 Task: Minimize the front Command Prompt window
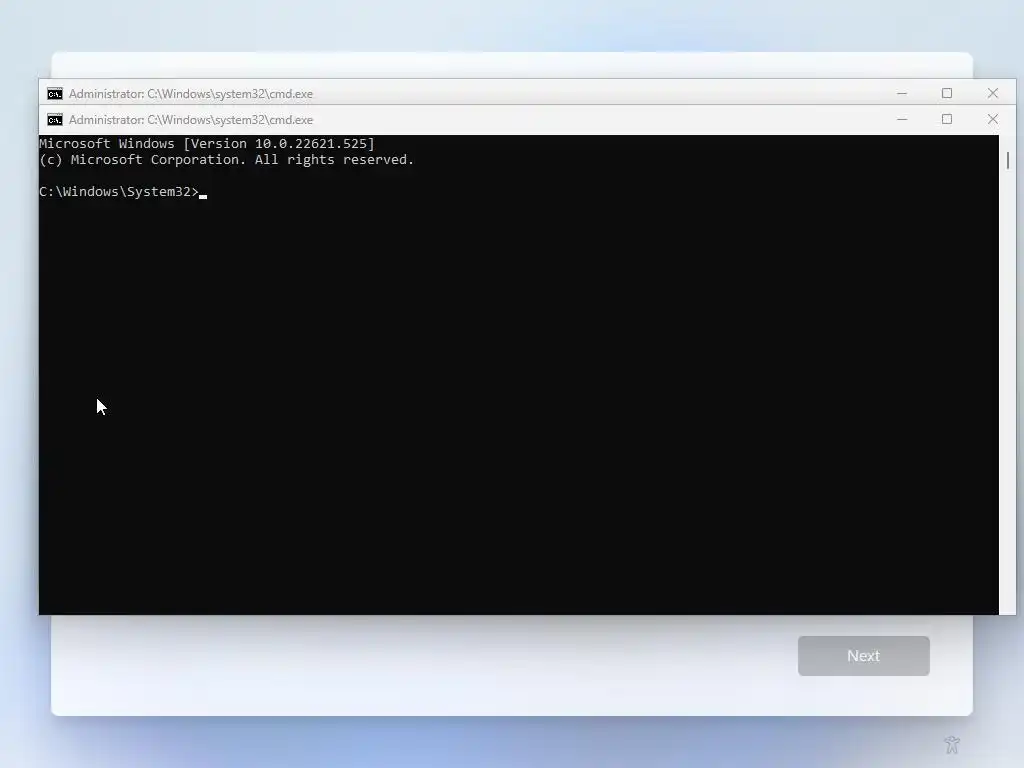[902, 120]
